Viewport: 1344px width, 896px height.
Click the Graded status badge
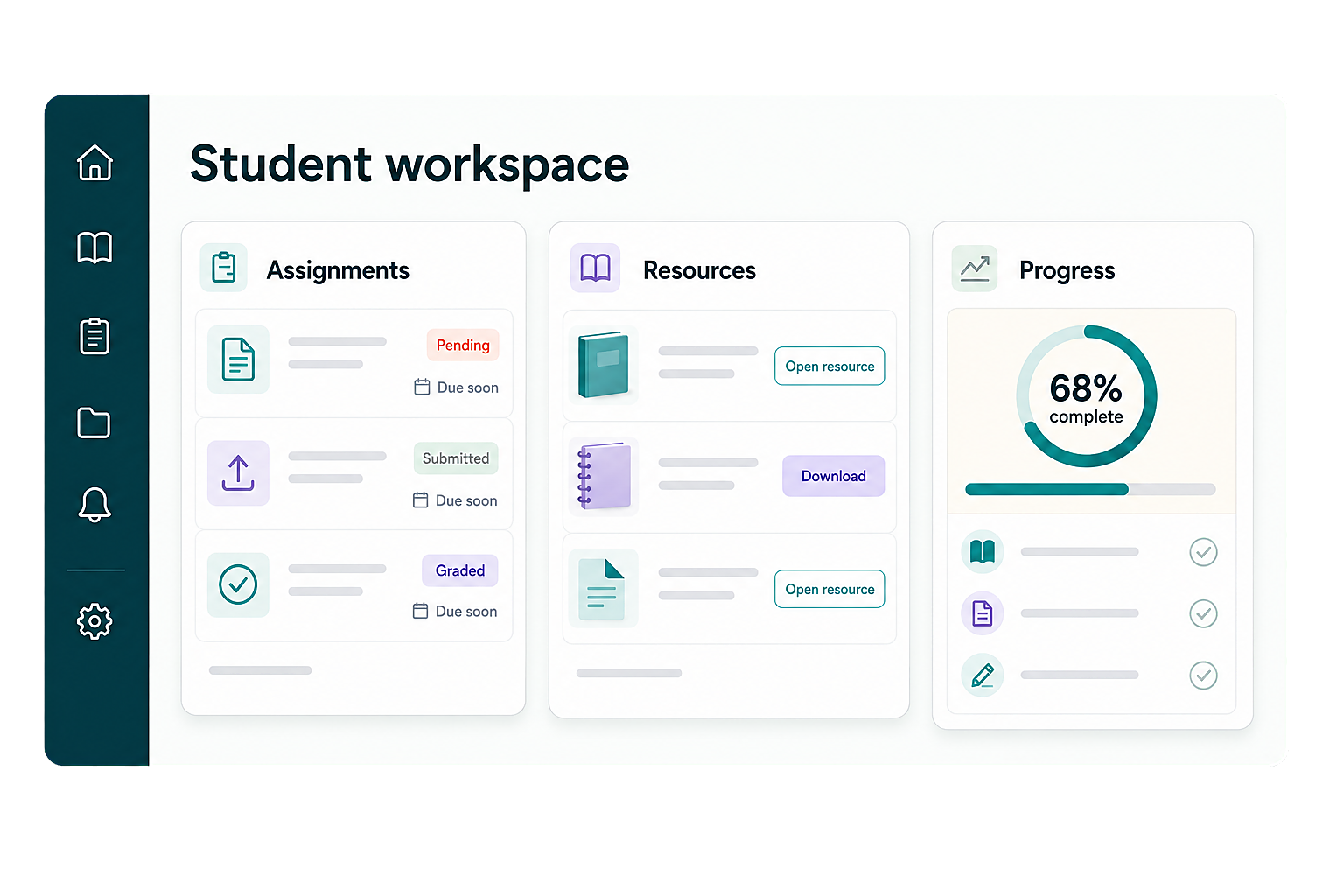click(x=460, y=570)
